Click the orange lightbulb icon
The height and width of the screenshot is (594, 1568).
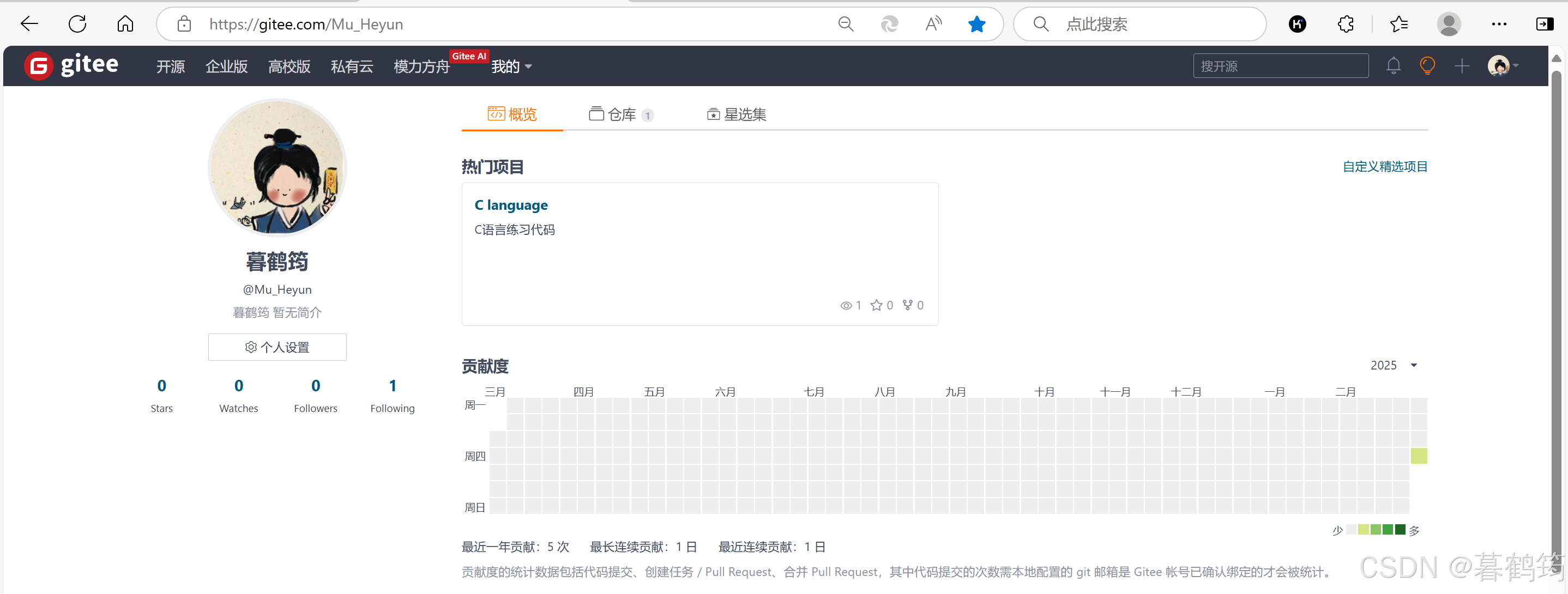point(1427,66)
